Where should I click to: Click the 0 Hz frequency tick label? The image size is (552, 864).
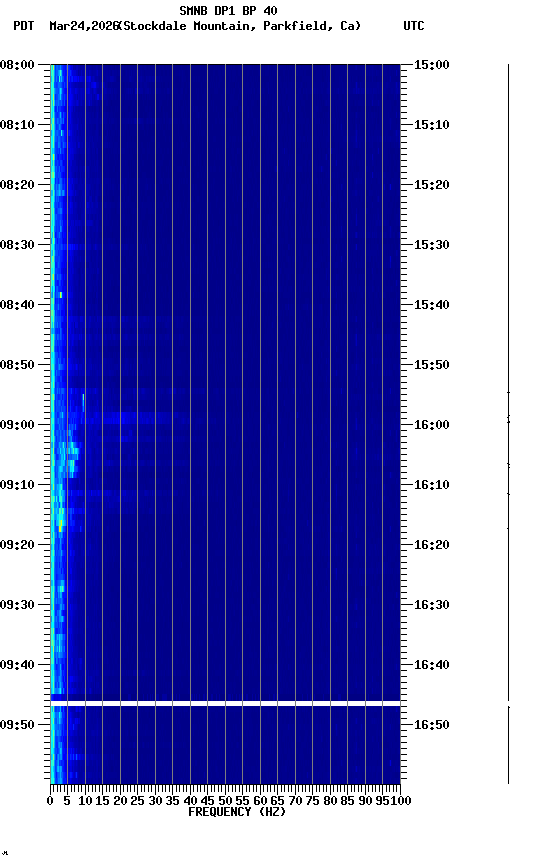(50, 802)
